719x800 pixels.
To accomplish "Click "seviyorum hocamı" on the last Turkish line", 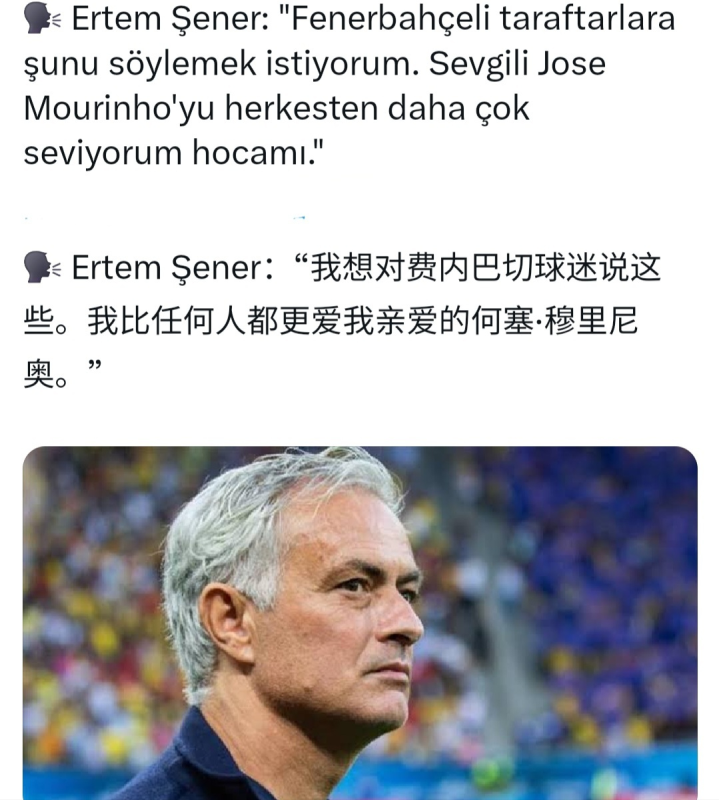I will tap(170, 153).
